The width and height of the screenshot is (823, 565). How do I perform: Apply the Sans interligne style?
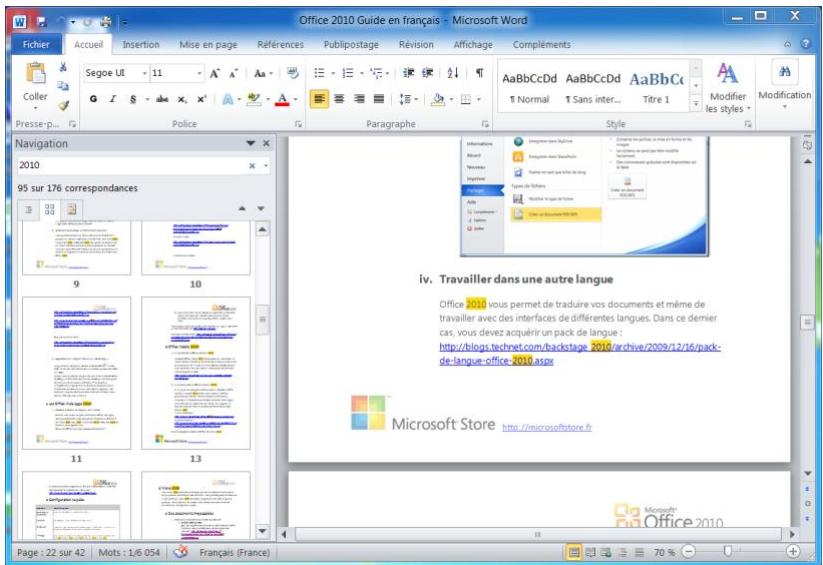[593, 88]
